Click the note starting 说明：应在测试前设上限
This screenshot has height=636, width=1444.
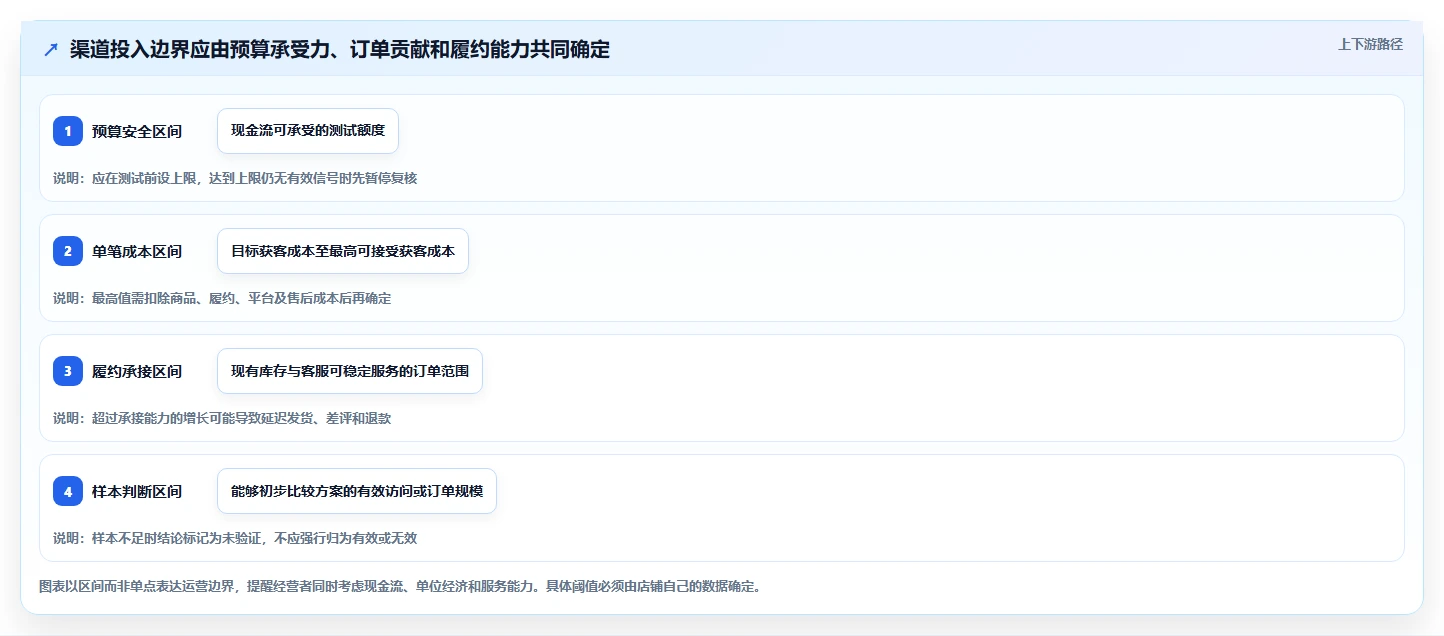point(235,178)
